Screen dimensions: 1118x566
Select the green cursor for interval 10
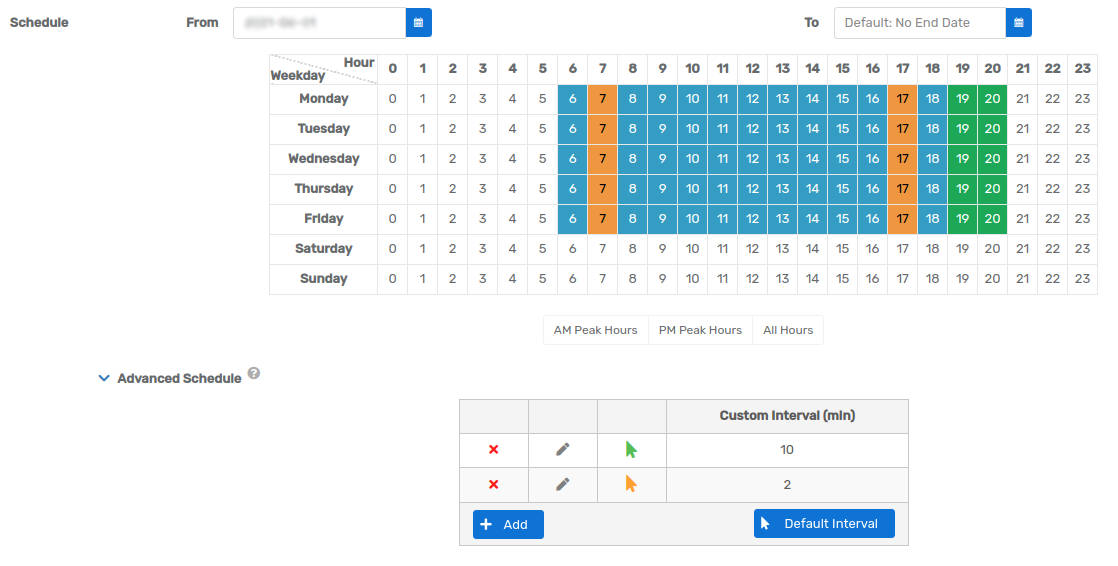(631, 449)
